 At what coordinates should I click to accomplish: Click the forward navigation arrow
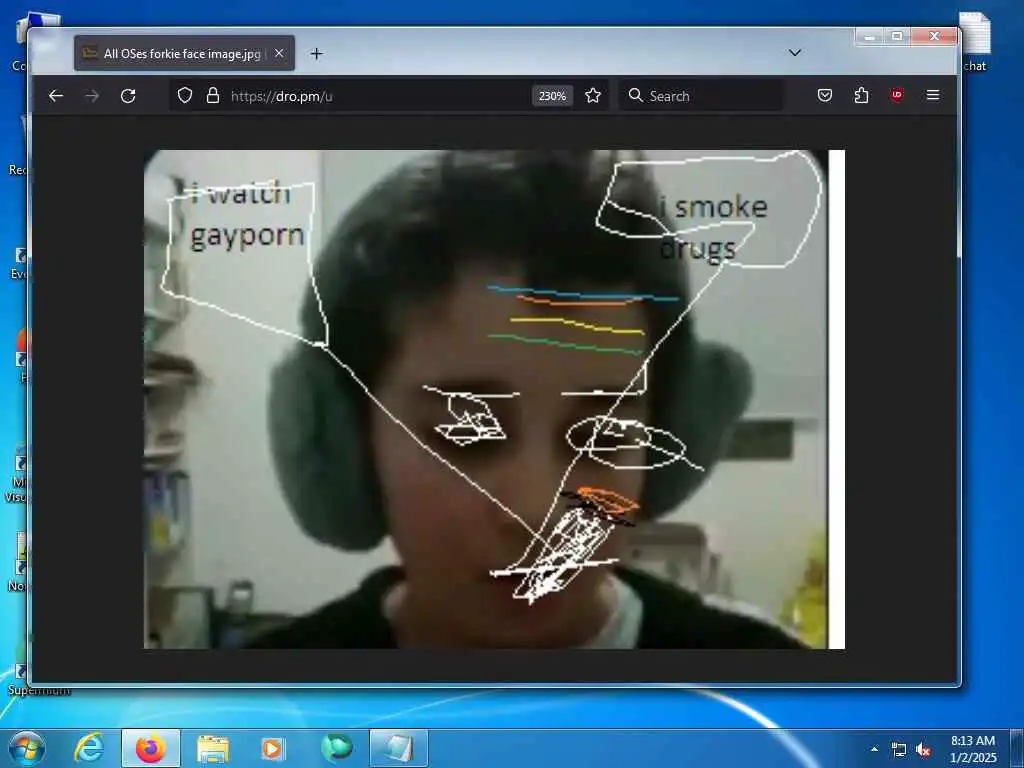(x=92, y=96)
